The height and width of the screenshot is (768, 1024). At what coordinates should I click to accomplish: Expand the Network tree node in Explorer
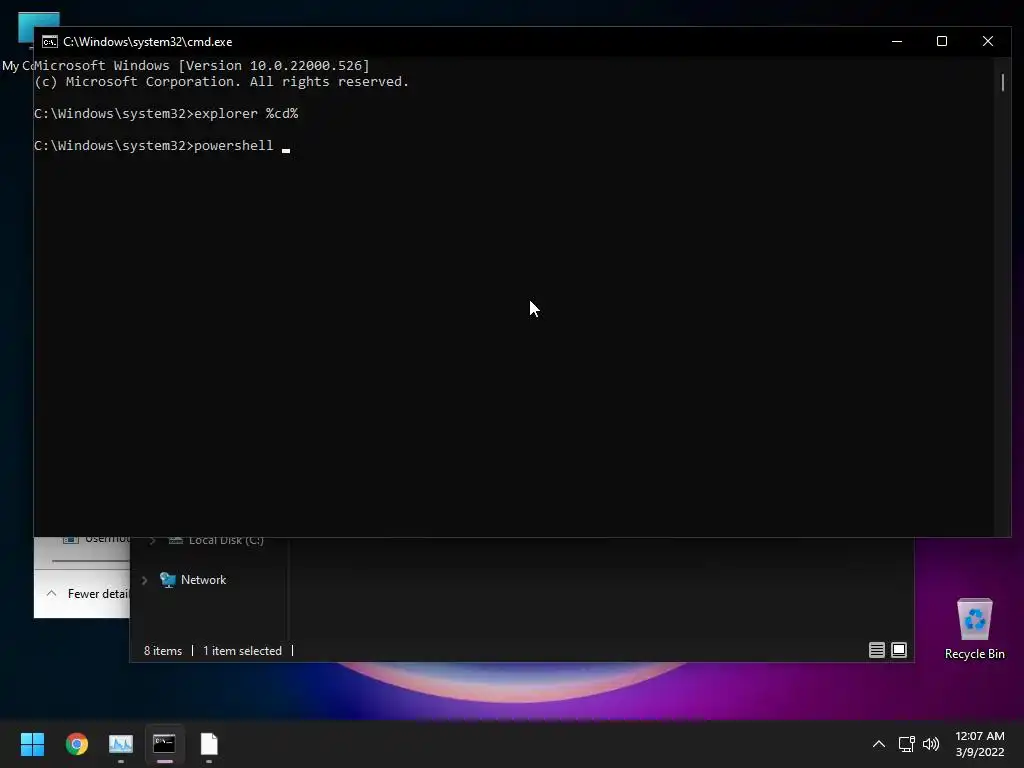144,580
